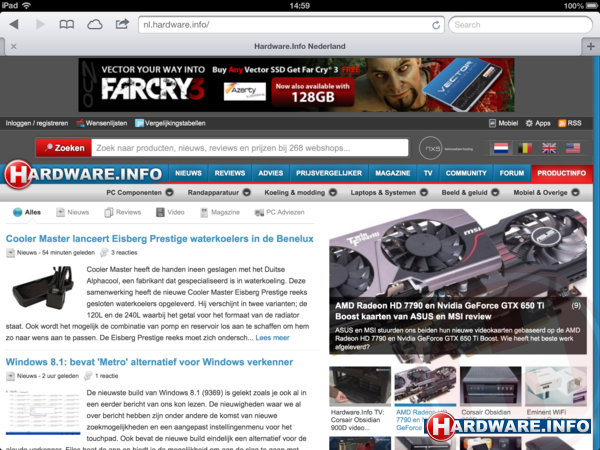This screenshot has width=600, height=450.
Task: Open the COMMUNITY menu item
Action: coord(466,173)
